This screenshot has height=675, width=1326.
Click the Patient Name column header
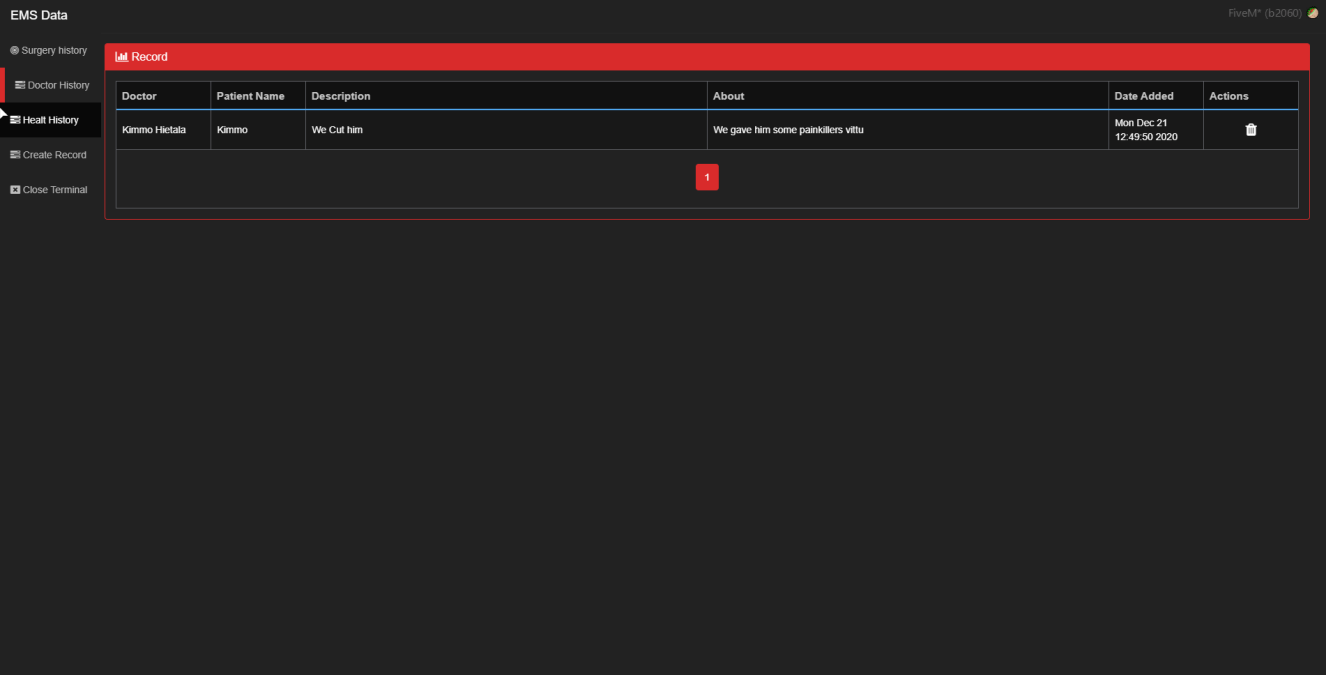[250, 96]
